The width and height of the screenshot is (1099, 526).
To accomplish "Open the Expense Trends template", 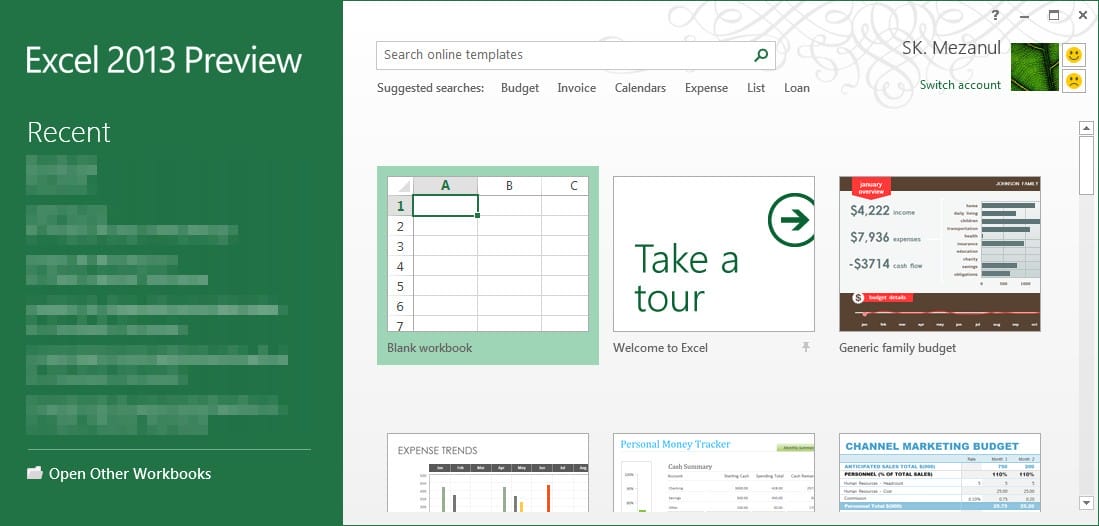I will click(x=488, y=473).
